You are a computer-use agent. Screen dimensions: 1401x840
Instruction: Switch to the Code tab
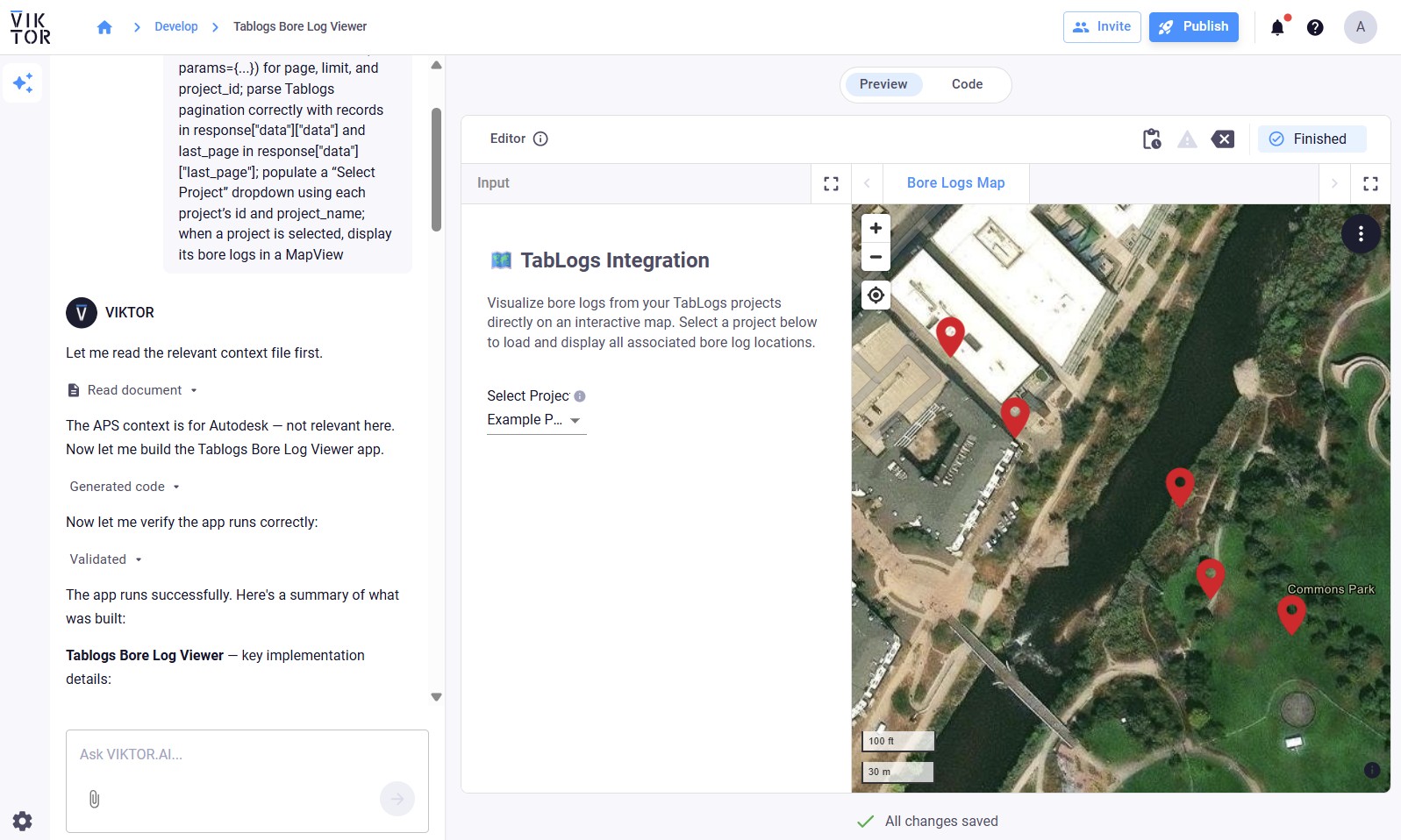[967, 84]
